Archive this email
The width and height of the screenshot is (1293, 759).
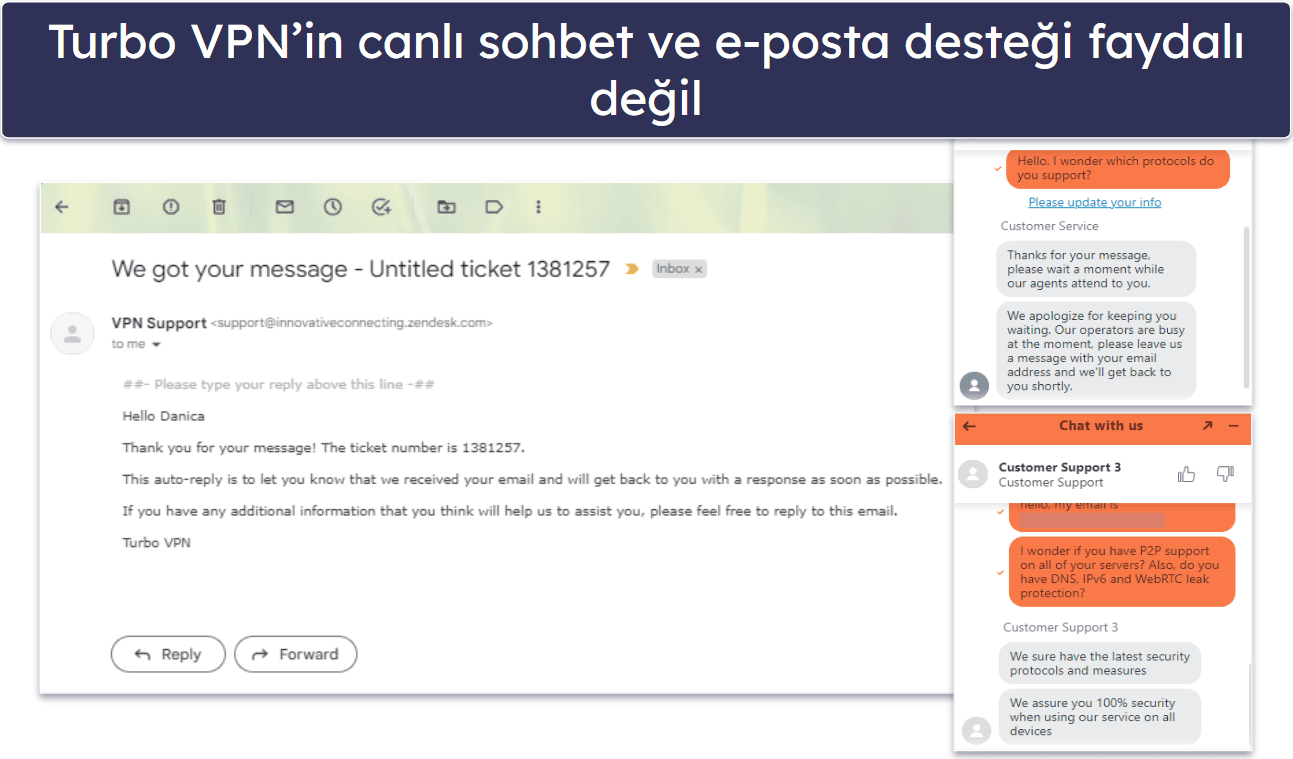coord(121,207)
